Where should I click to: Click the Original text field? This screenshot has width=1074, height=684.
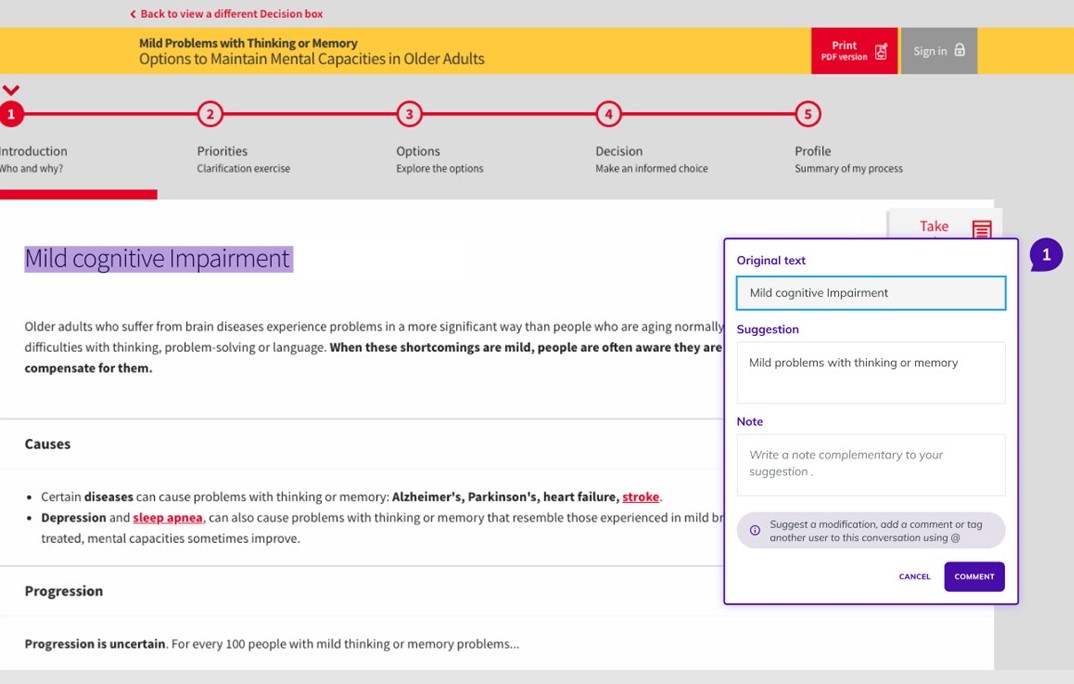(x=871, y=293)
